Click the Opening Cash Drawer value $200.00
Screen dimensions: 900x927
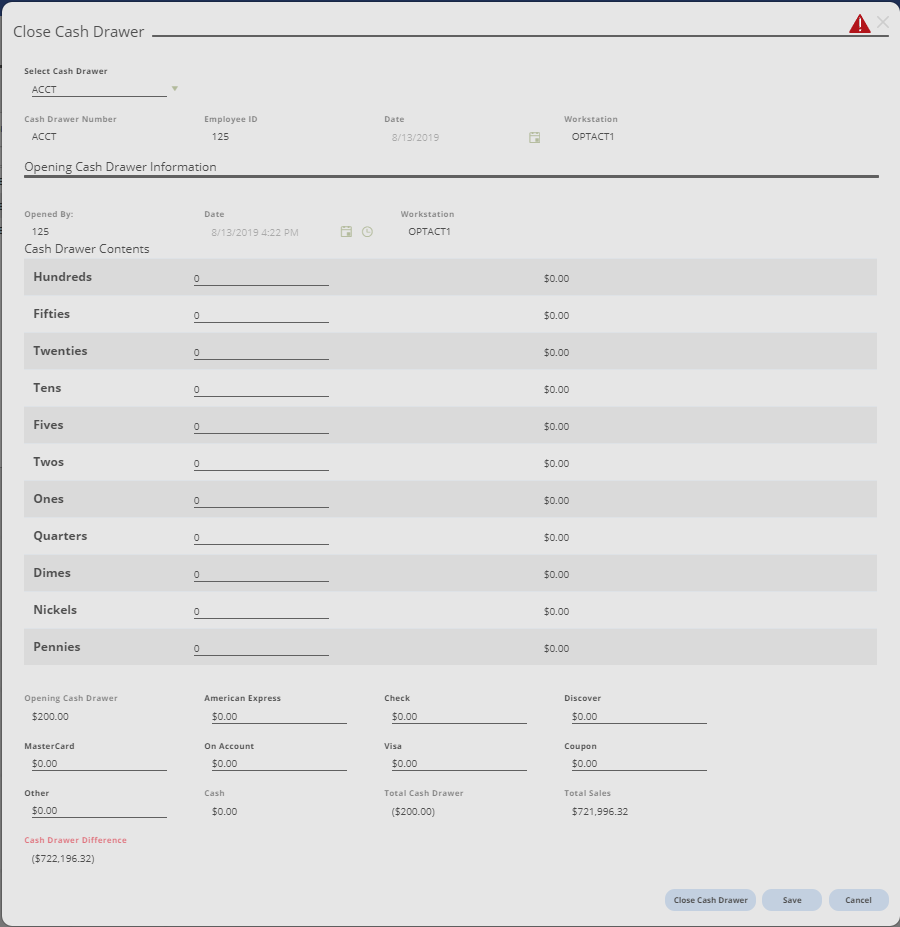pyautogui.click(x=50, y=717)
